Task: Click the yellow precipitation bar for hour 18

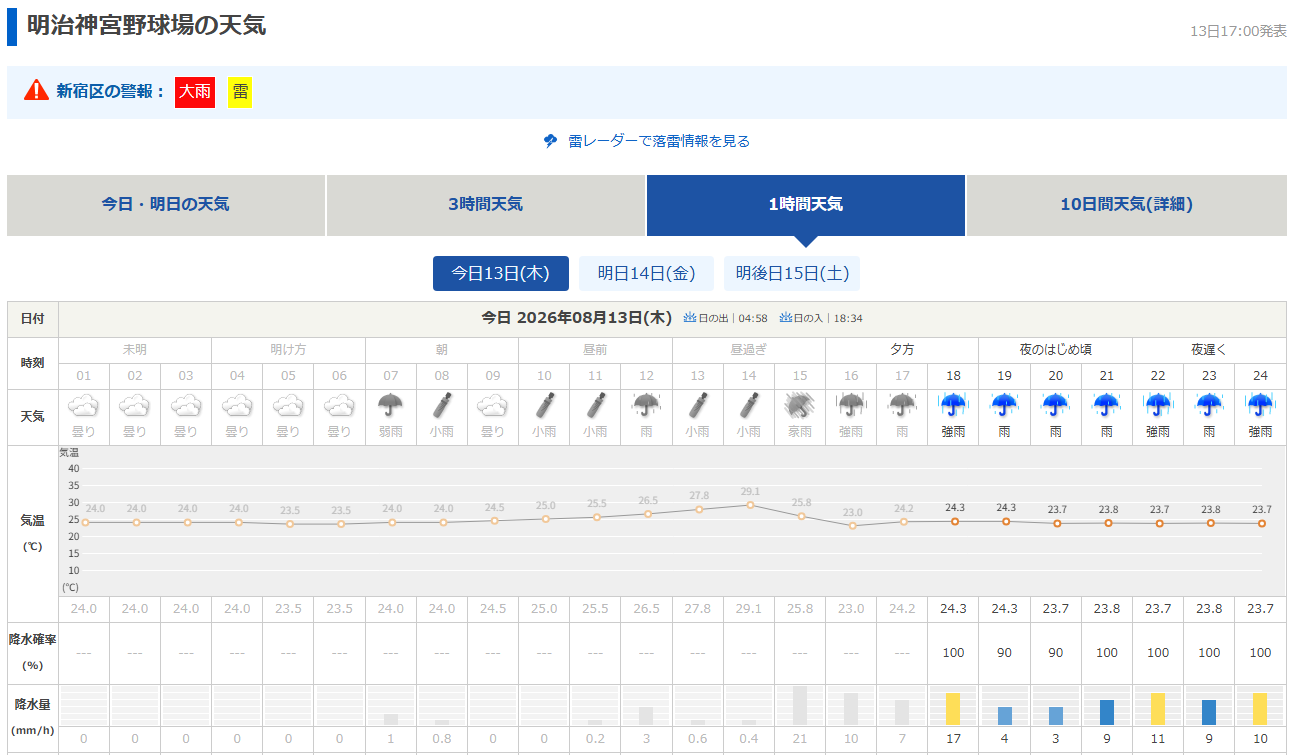Action: pyautogui.click(x=953, y=709)
